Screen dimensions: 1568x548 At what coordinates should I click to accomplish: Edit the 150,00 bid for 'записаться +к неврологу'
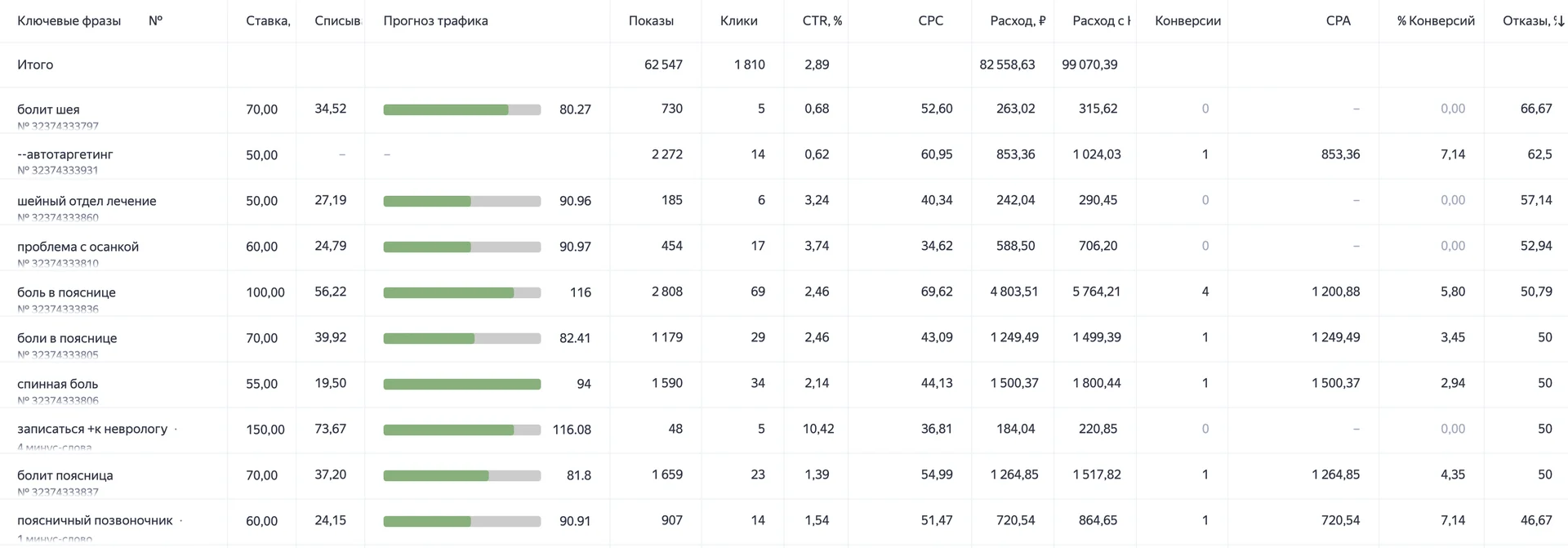coord(265,430)
